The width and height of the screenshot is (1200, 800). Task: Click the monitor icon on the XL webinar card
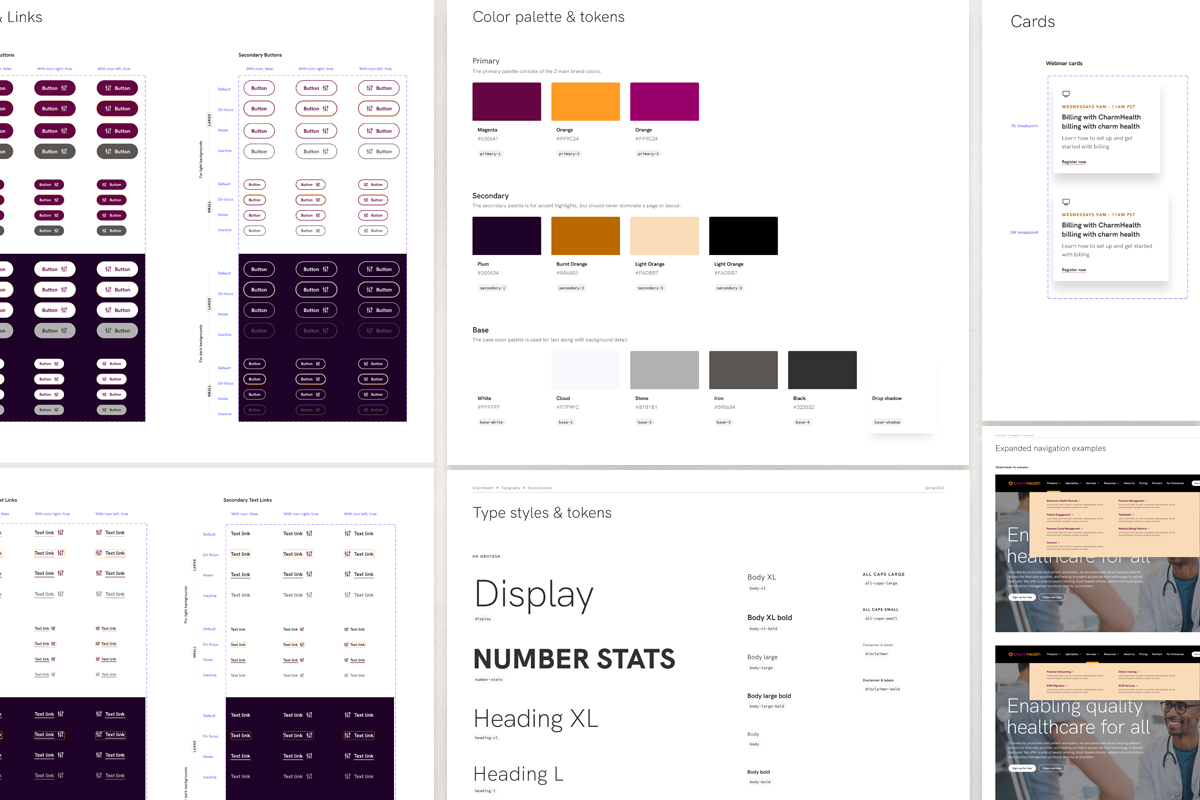[1066, 94]
